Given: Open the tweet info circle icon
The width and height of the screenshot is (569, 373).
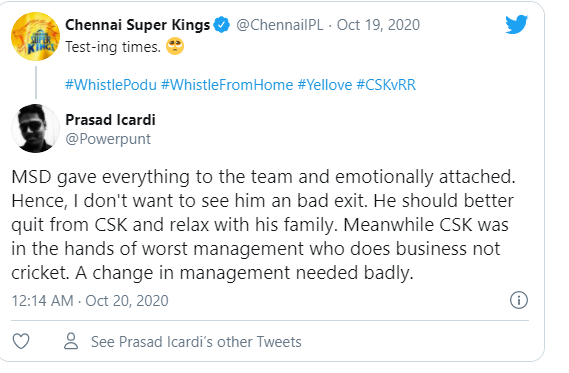Looking at the screenshot, I should tap(519, 300).
